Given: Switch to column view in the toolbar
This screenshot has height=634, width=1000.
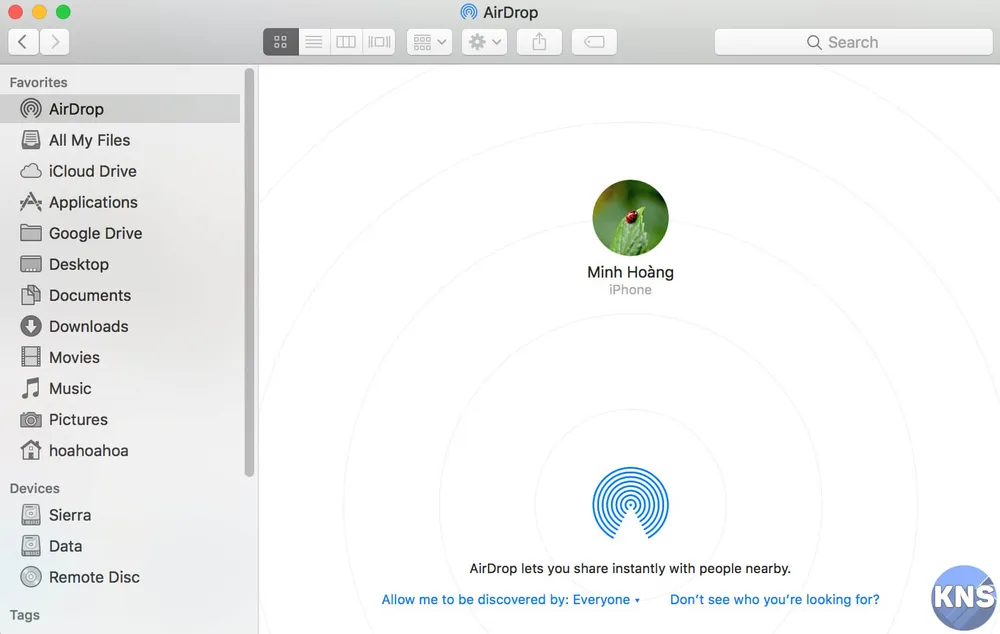Looking at the screenshot, I should (345, 41).
